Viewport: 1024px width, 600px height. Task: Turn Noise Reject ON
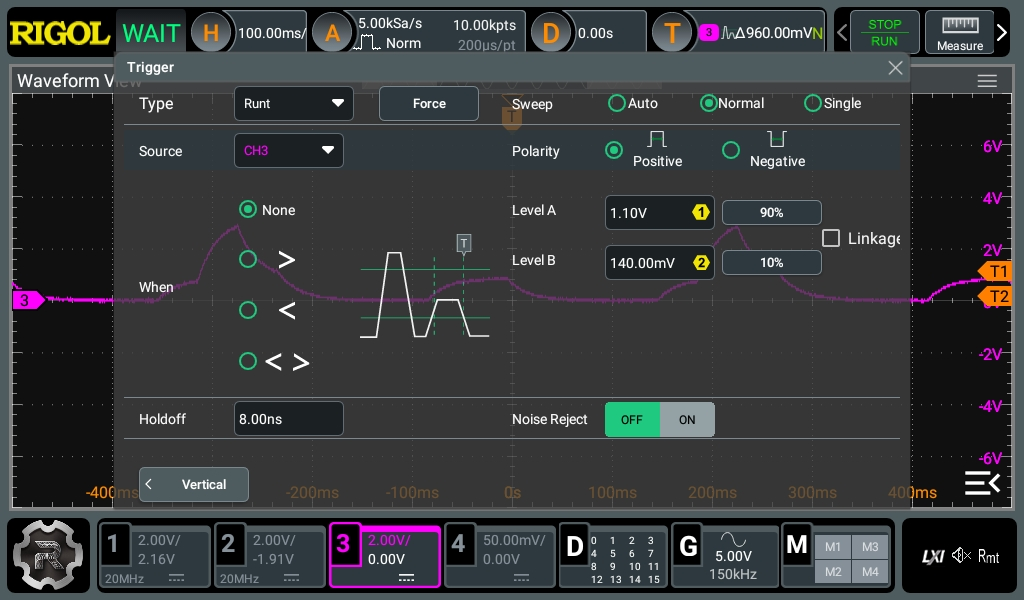coord(687,420)
